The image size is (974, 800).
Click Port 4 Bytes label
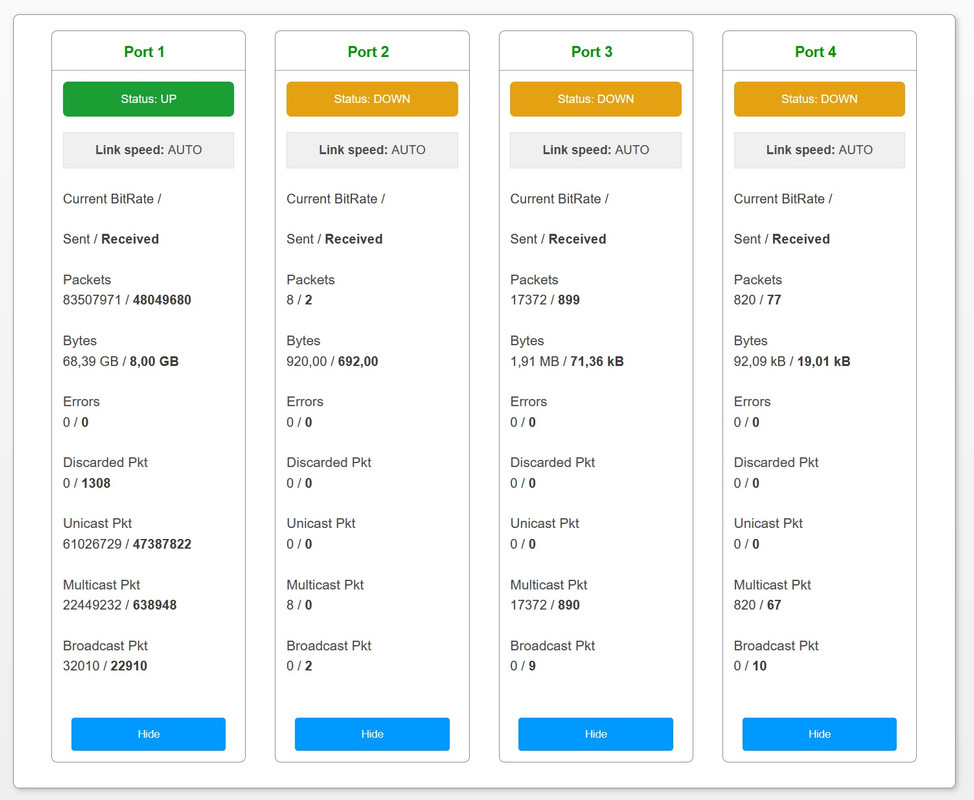click(x=750, y=341)
